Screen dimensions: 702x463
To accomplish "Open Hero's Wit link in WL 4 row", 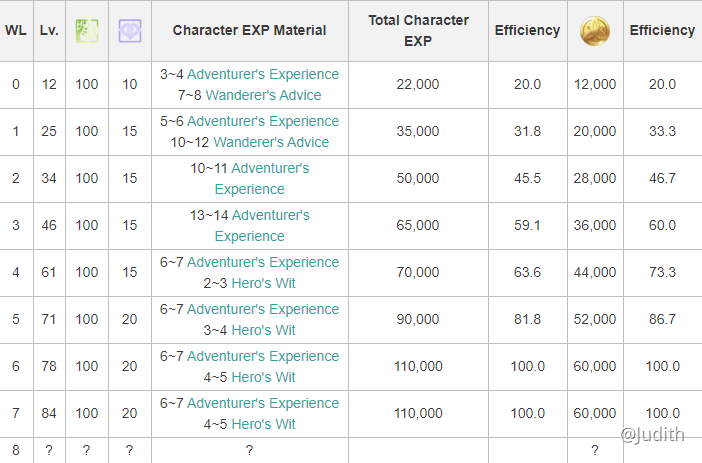I will (263, 283).
